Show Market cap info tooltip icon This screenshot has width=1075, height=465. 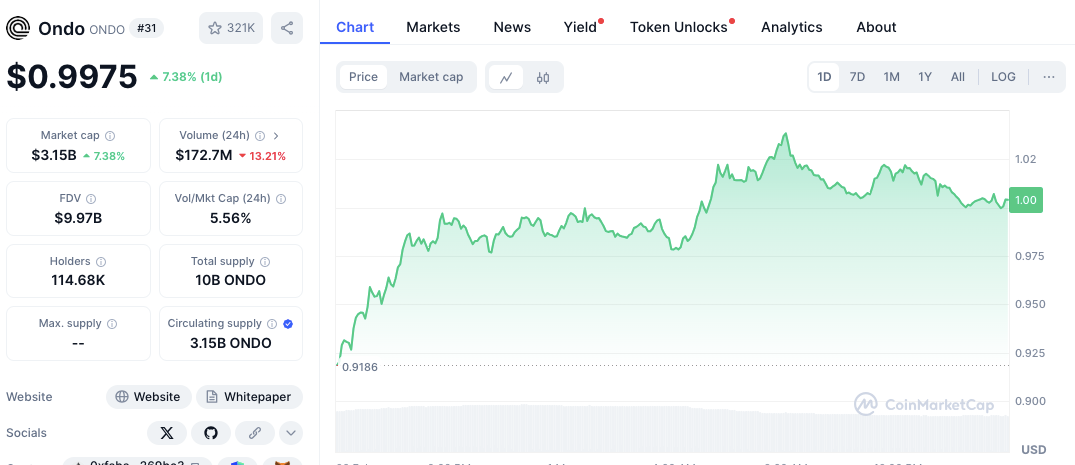pos(110,136)
